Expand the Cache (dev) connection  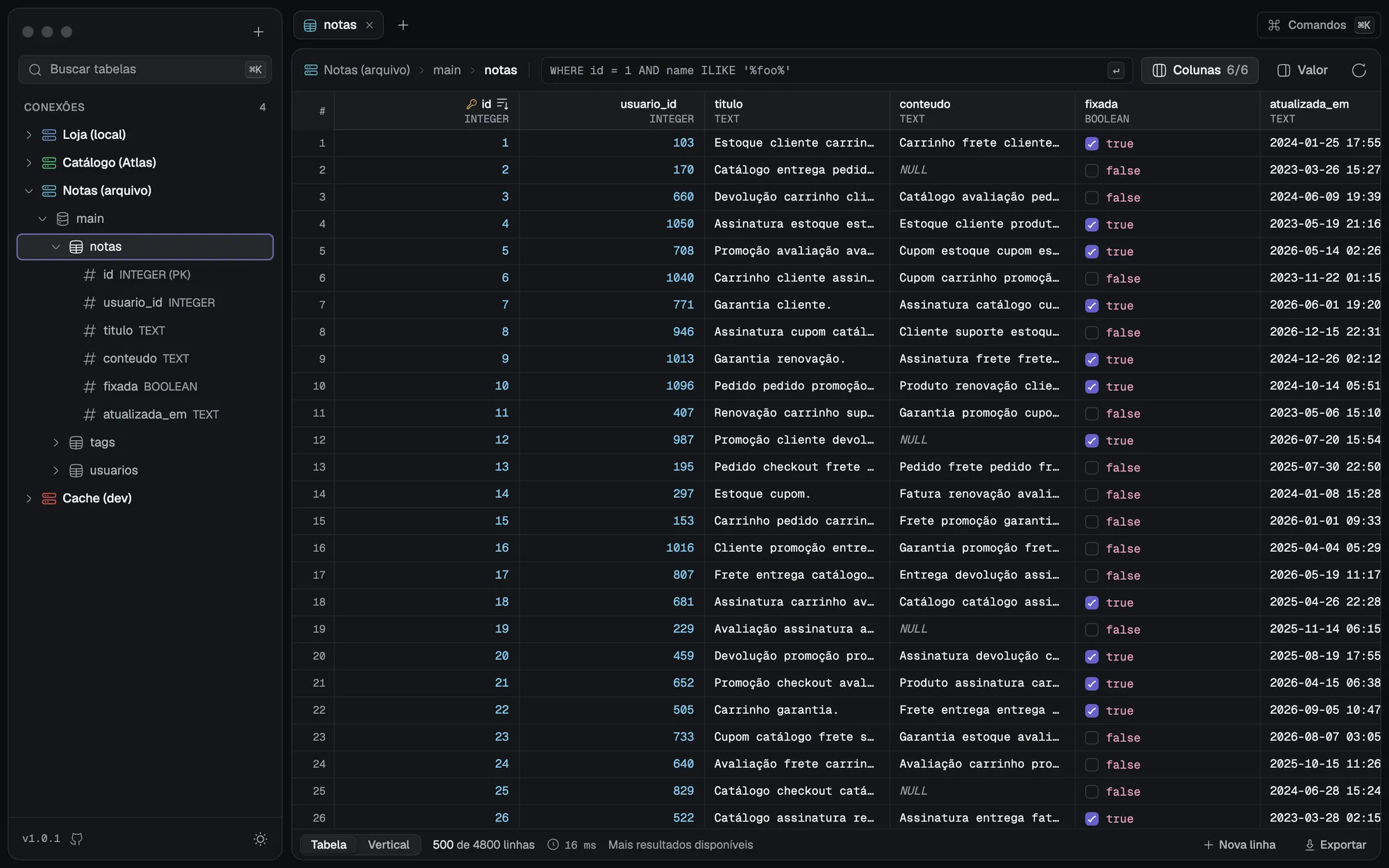click(x=28, y=499)
